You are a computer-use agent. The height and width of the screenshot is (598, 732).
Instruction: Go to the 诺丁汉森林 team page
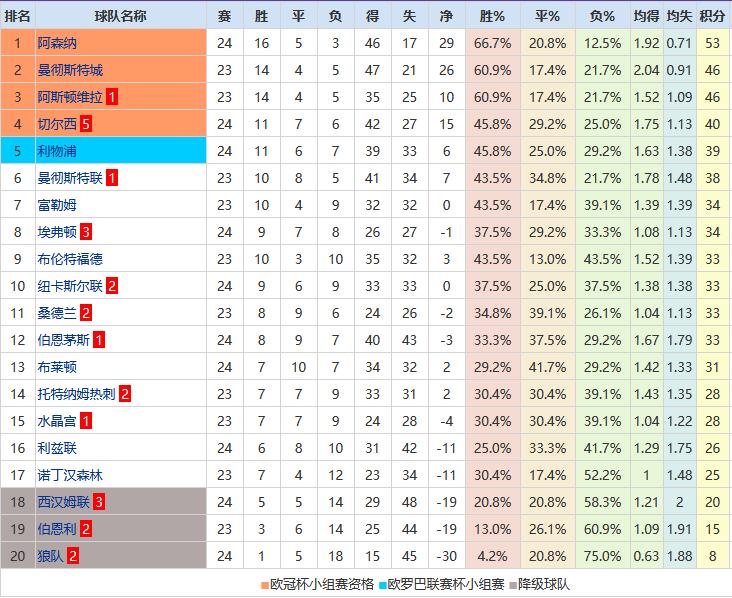point(70,475)
